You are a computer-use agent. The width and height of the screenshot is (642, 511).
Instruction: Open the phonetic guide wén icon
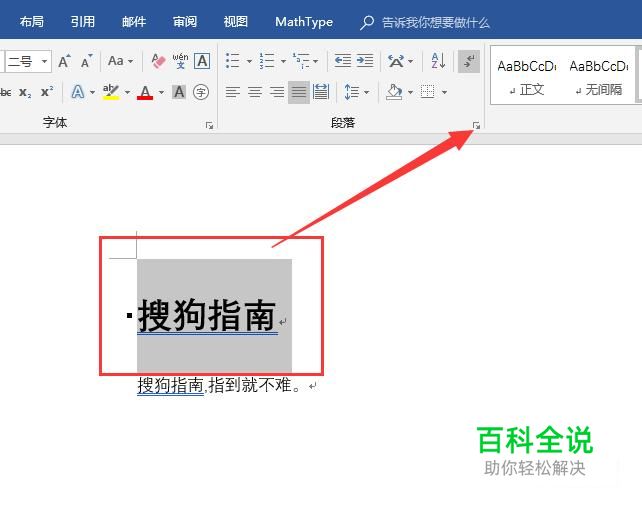[x=180, y=61]
